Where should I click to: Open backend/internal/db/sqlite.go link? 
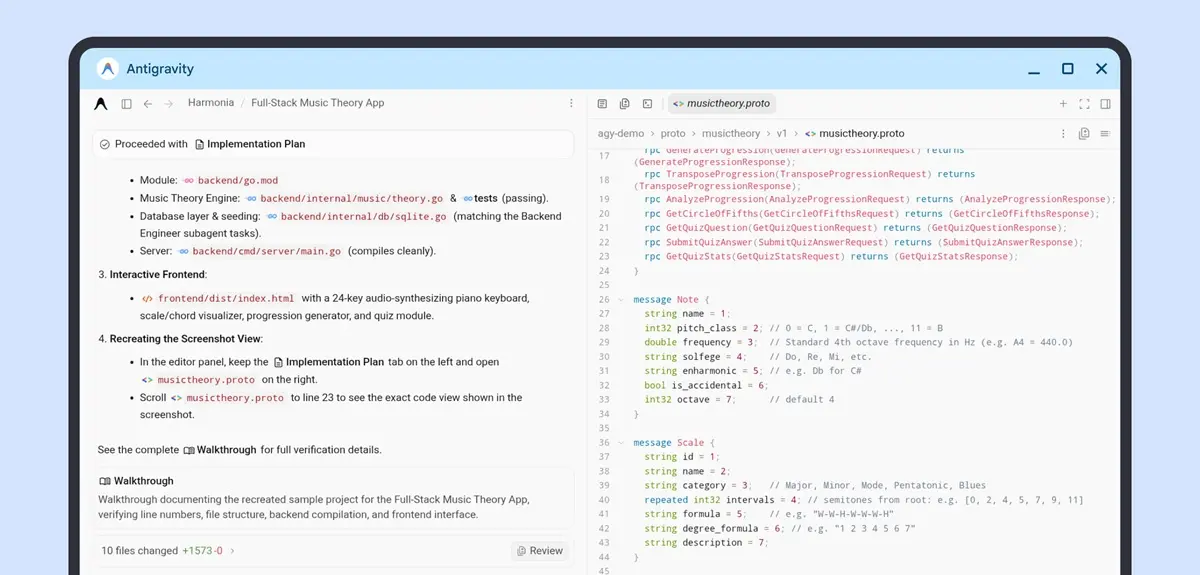click(x=364, y=216)
